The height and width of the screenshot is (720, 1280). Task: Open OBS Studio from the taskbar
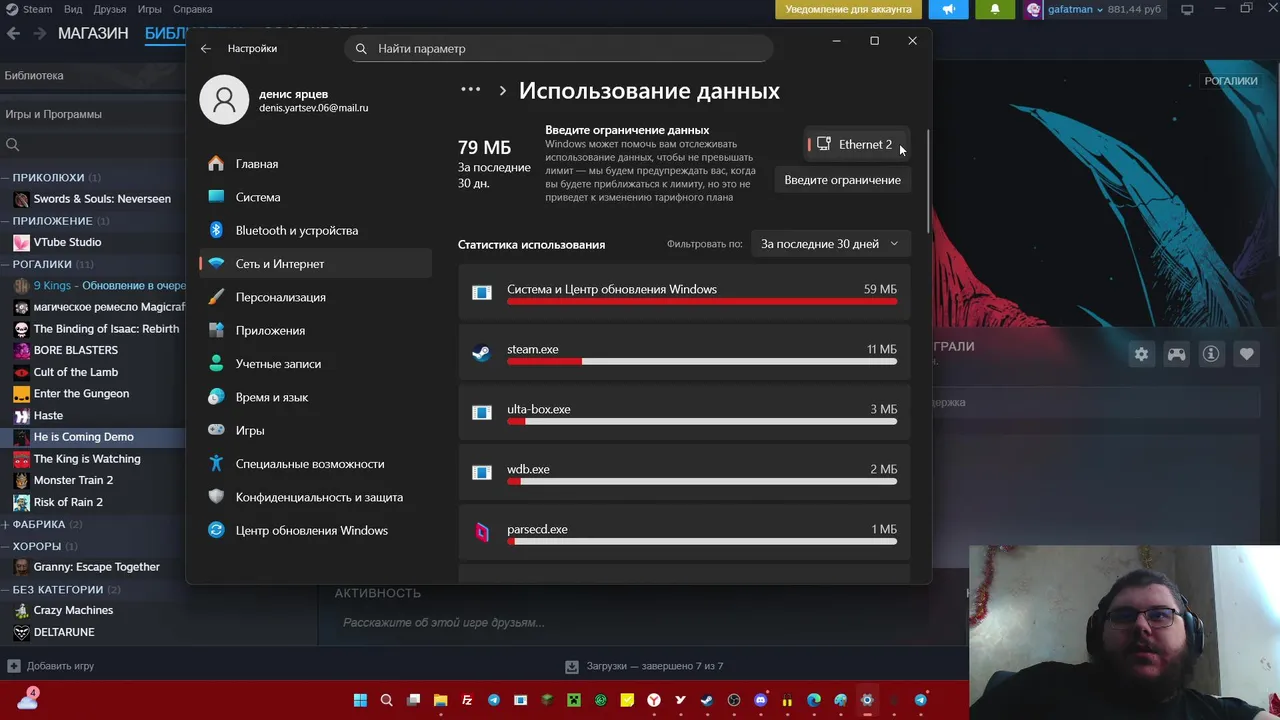(734, 700)
